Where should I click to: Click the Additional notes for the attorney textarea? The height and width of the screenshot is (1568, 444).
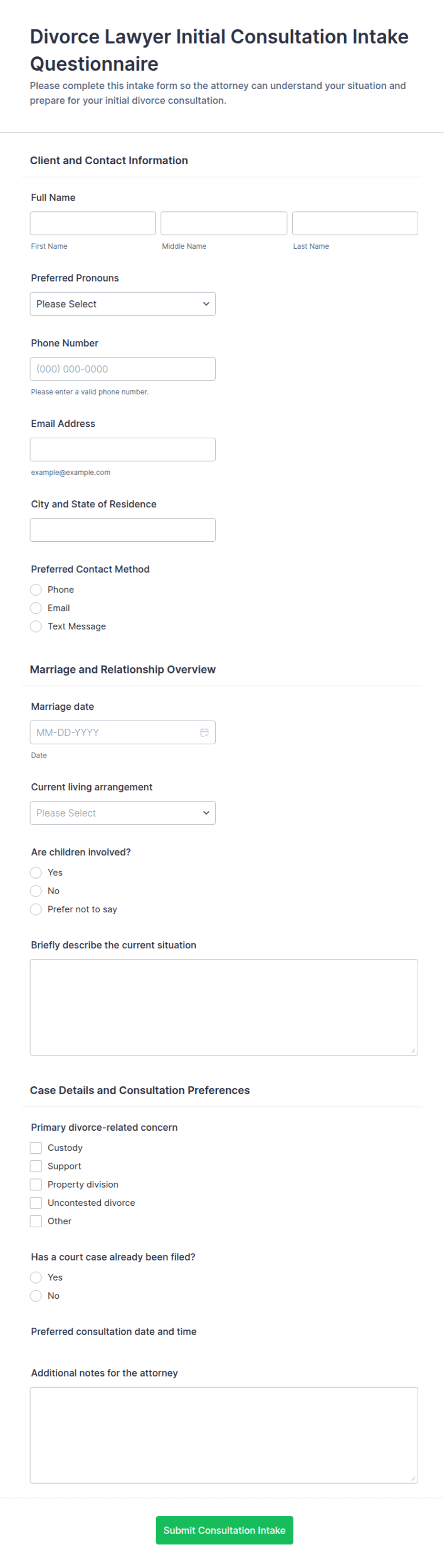click(x=223, y=1435)
